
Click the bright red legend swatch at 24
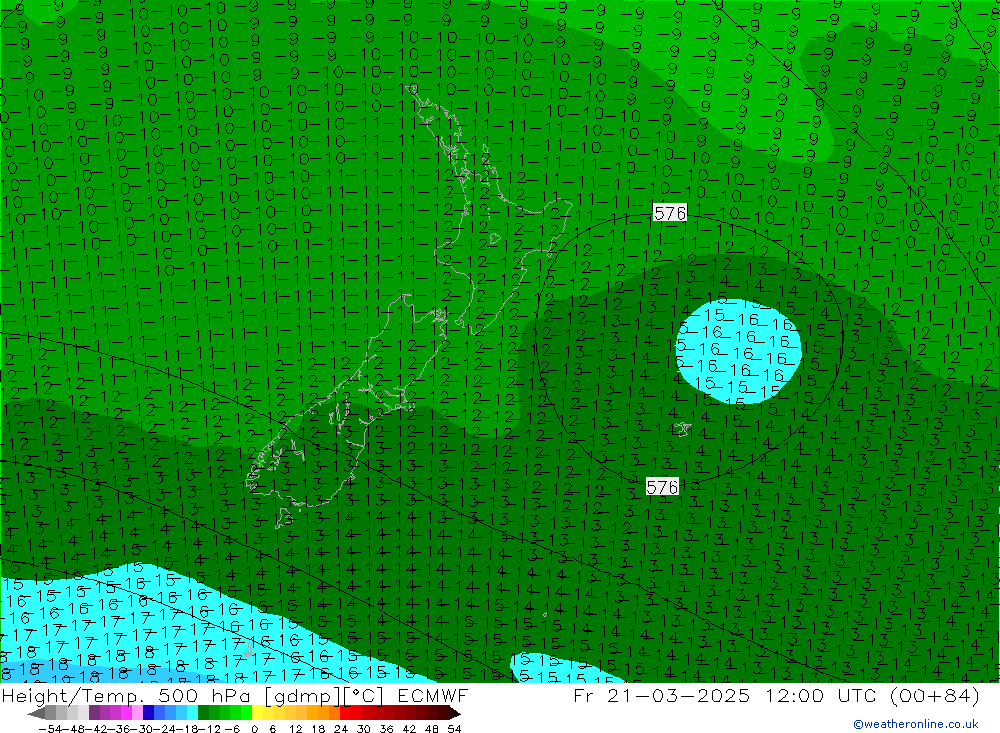[345, 713]
